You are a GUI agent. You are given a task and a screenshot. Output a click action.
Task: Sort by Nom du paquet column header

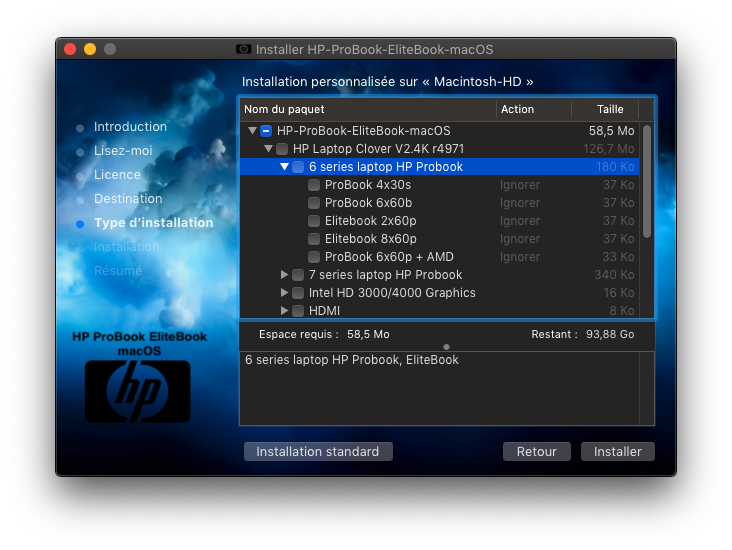coord(368,109)
